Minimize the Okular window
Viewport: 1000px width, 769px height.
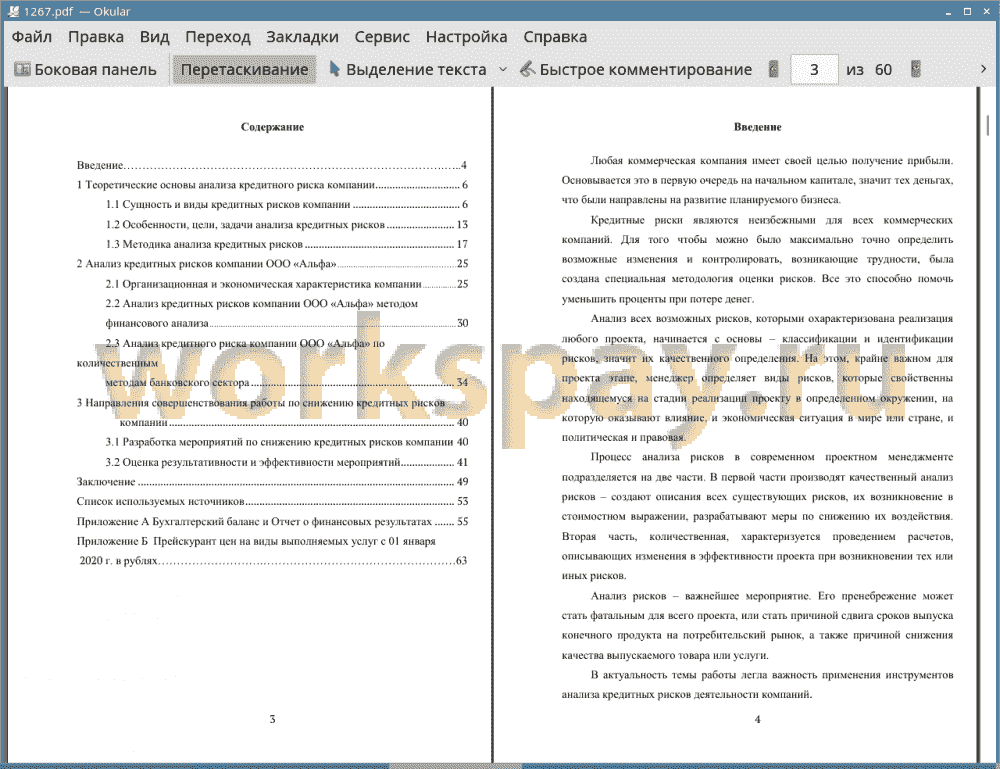point(948,11)
